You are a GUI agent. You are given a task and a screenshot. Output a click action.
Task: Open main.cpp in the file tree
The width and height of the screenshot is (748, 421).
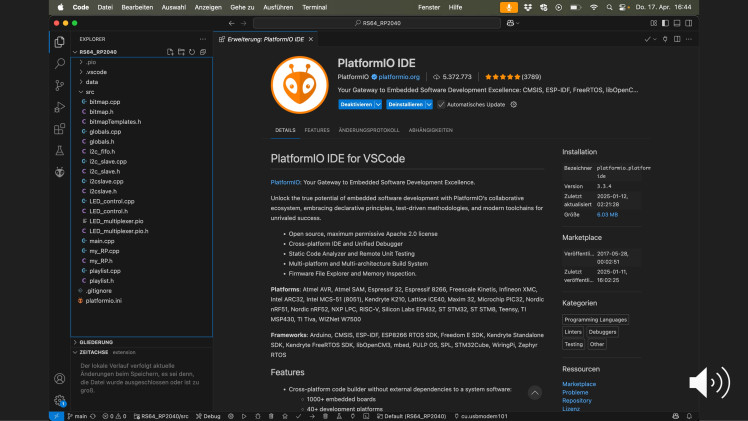pyautogui.click(x=101, y=240)
